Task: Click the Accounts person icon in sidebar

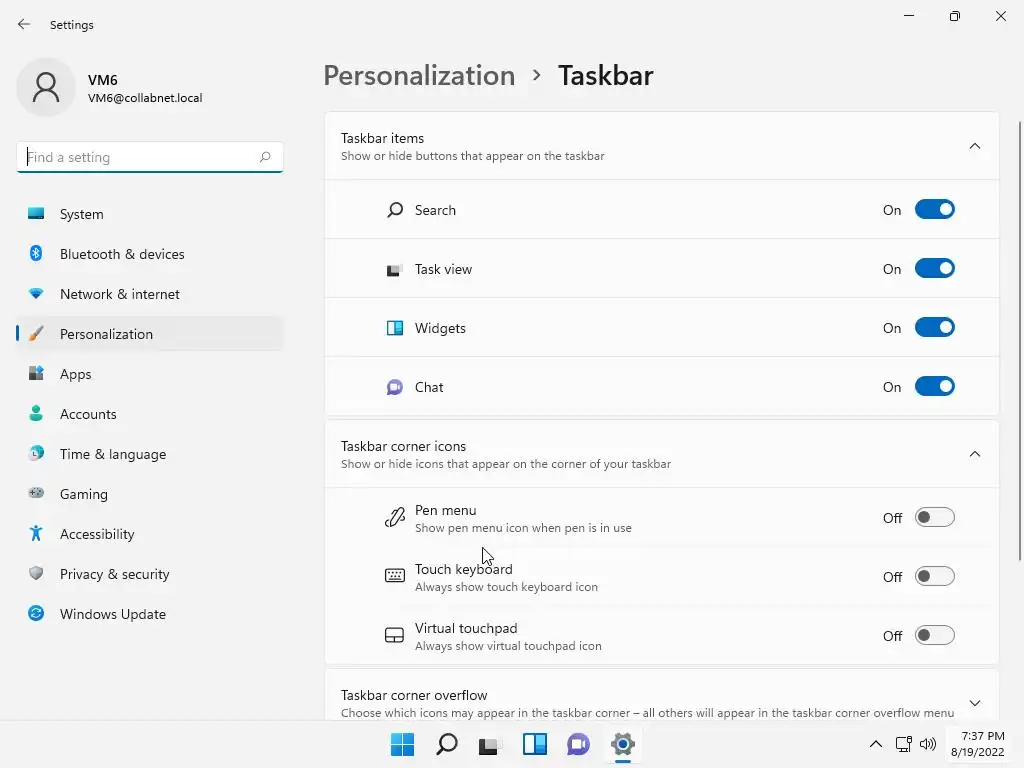Action: pos(36,413)
